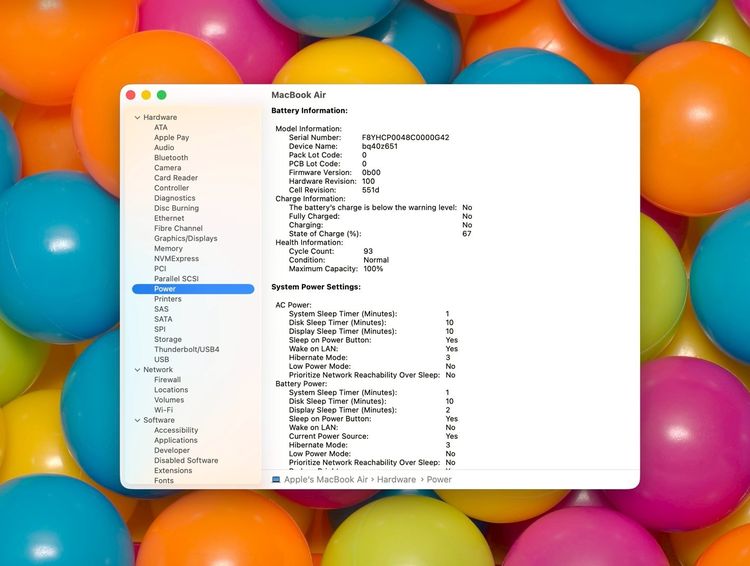Open Parallel SCSI entry
Screen dimensions: 750x566
pyautogui.click(x=176, y=278)
